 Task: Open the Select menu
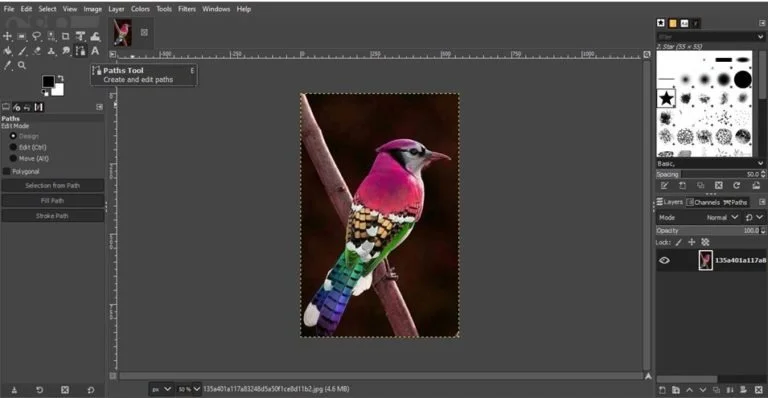click(x=48, y=9)
